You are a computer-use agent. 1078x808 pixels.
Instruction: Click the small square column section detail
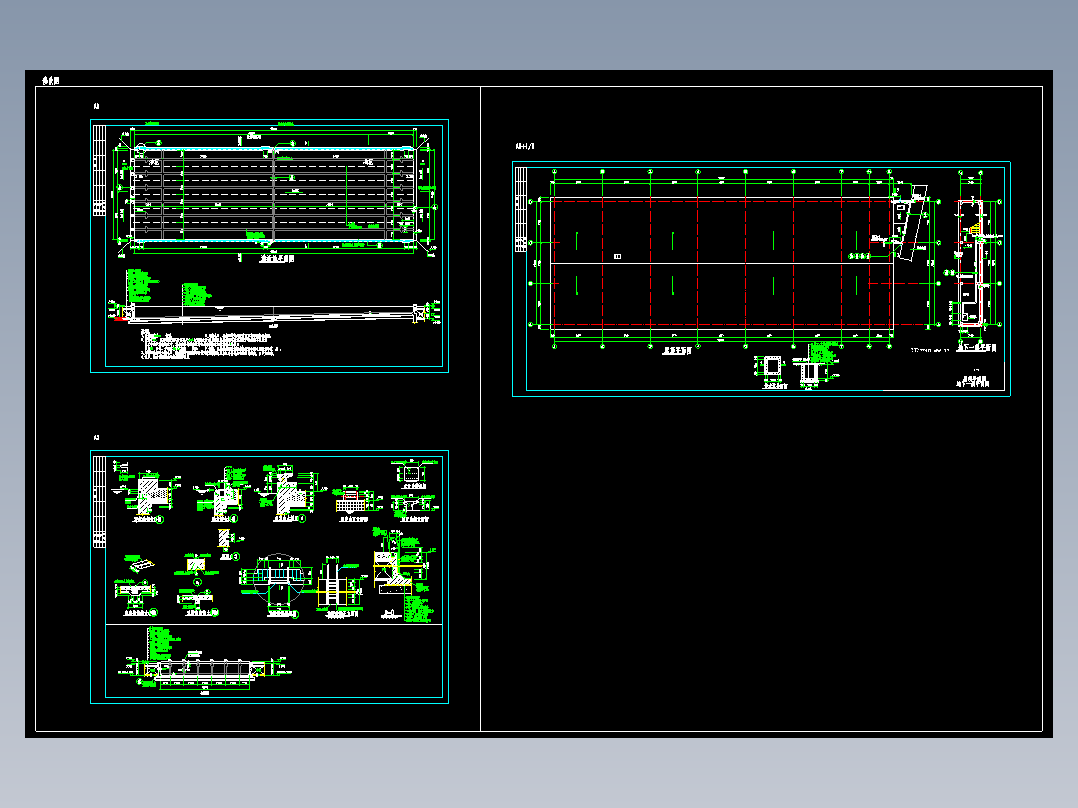(x=771, y=368)
